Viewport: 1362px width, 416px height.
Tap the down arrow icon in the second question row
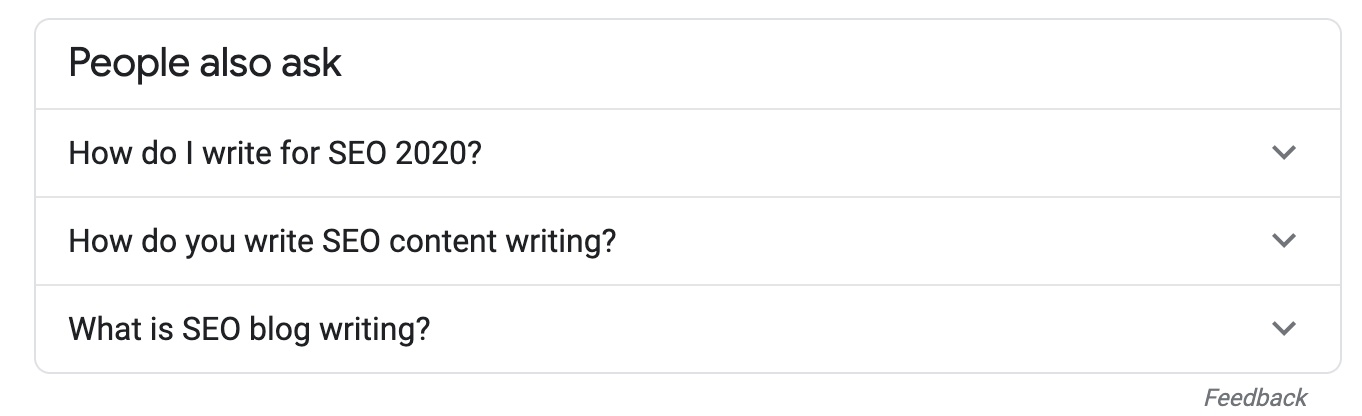click(1283, 241)
